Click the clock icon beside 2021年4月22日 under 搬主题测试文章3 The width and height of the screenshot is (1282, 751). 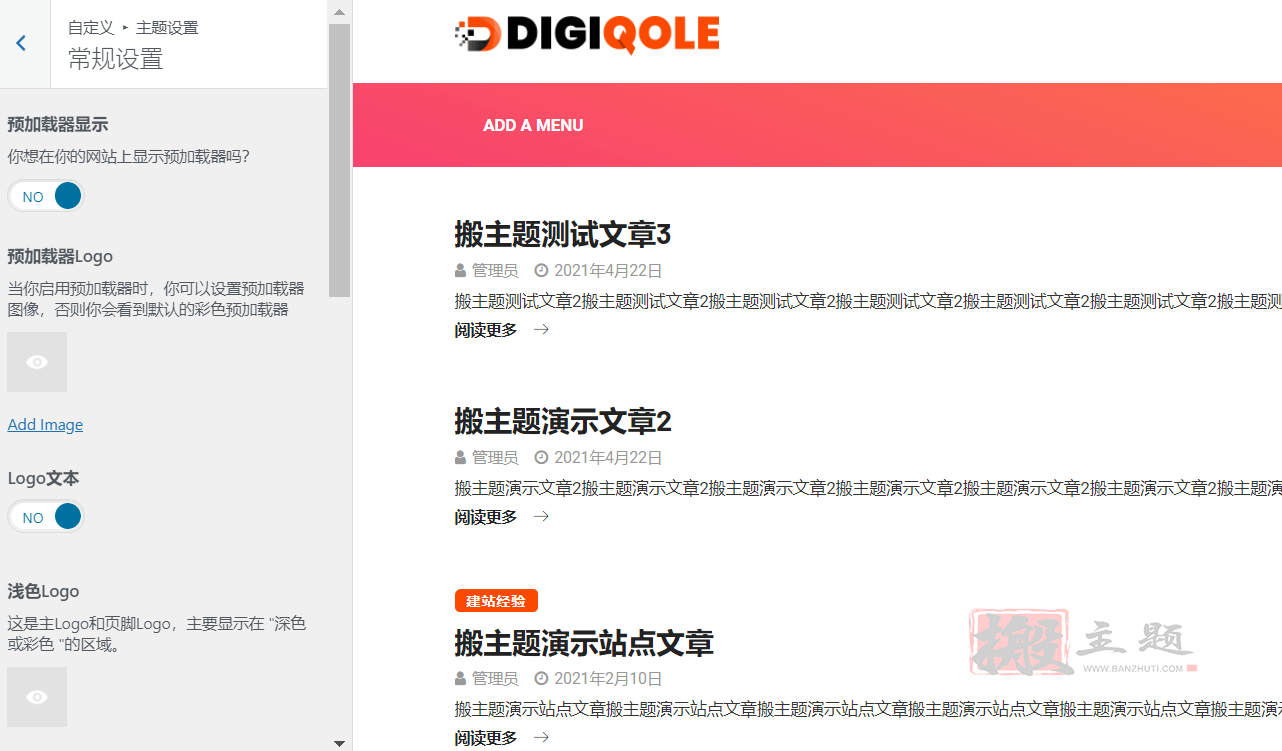(x=541, y=270)
